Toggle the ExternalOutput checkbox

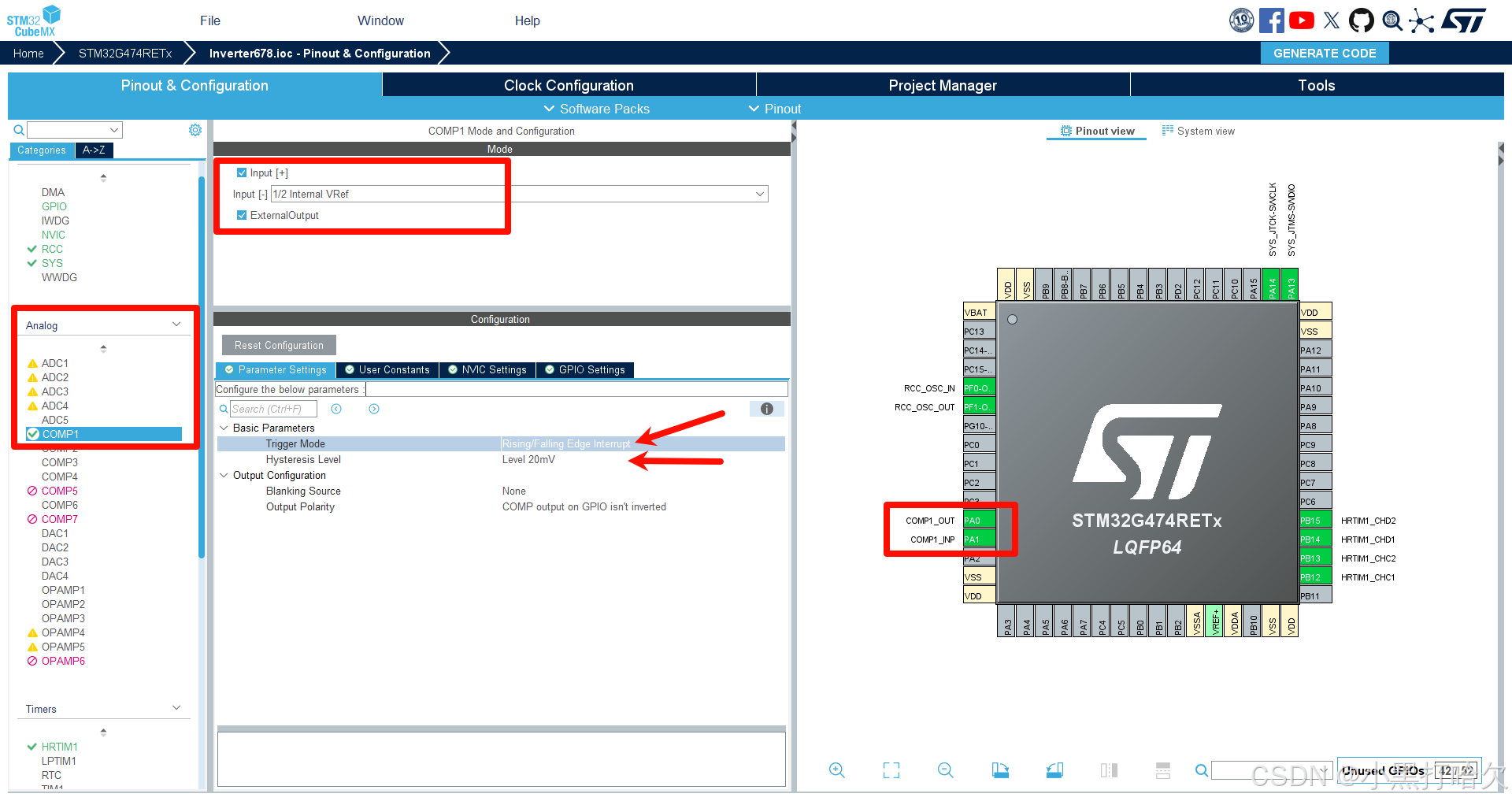[x=242, y=215]
